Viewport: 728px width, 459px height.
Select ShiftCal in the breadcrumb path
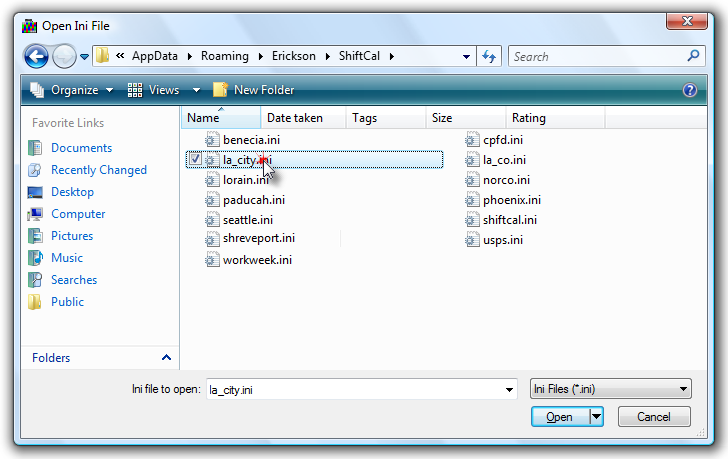(x=359, y=56)
